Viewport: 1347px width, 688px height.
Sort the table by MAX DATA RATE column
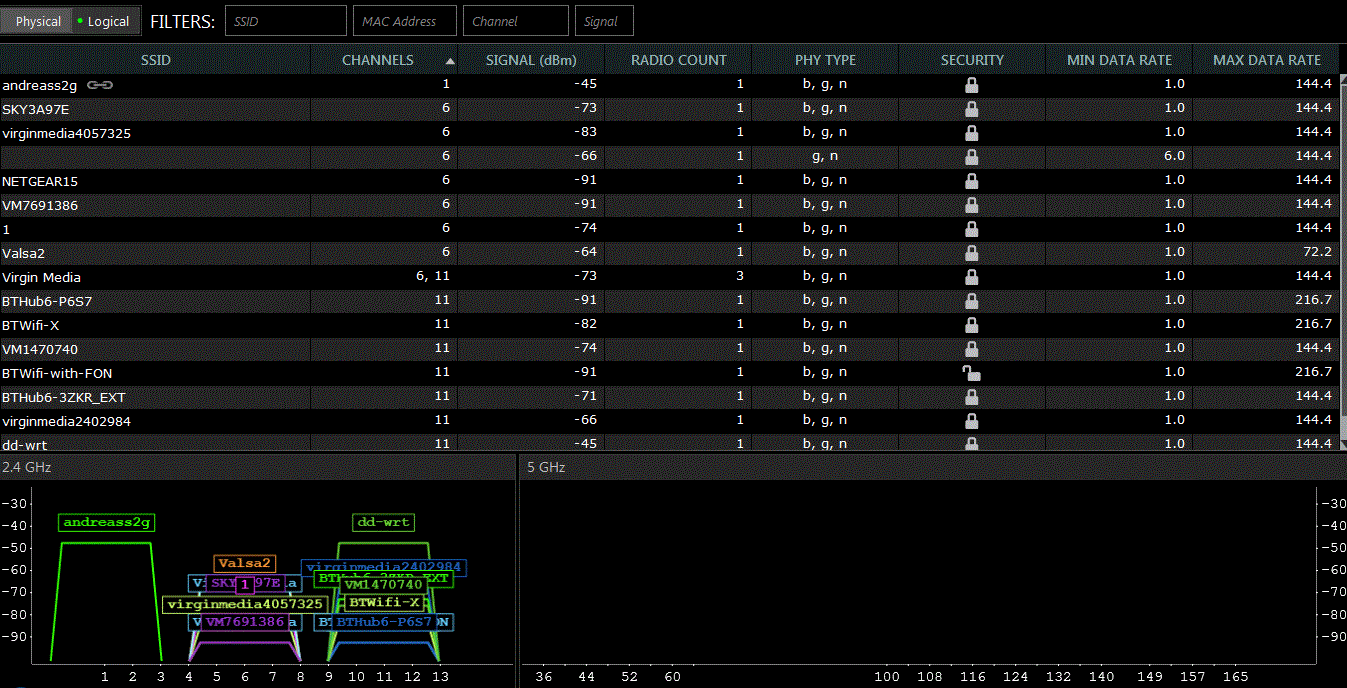[1266, 60]
